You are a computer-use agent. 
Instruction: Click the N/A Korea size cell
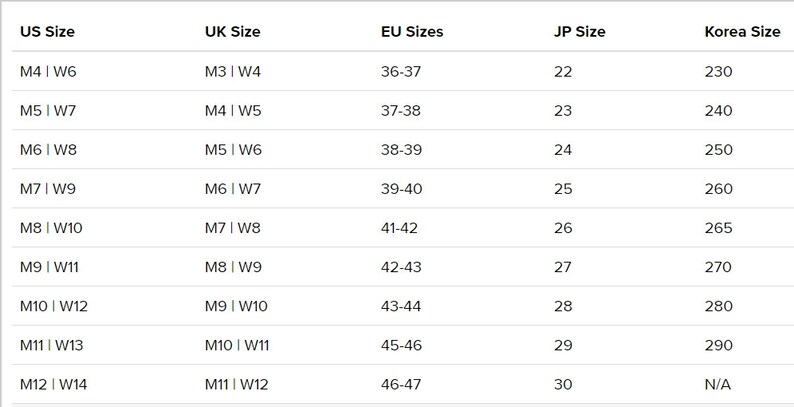click(x=718, y=385)
